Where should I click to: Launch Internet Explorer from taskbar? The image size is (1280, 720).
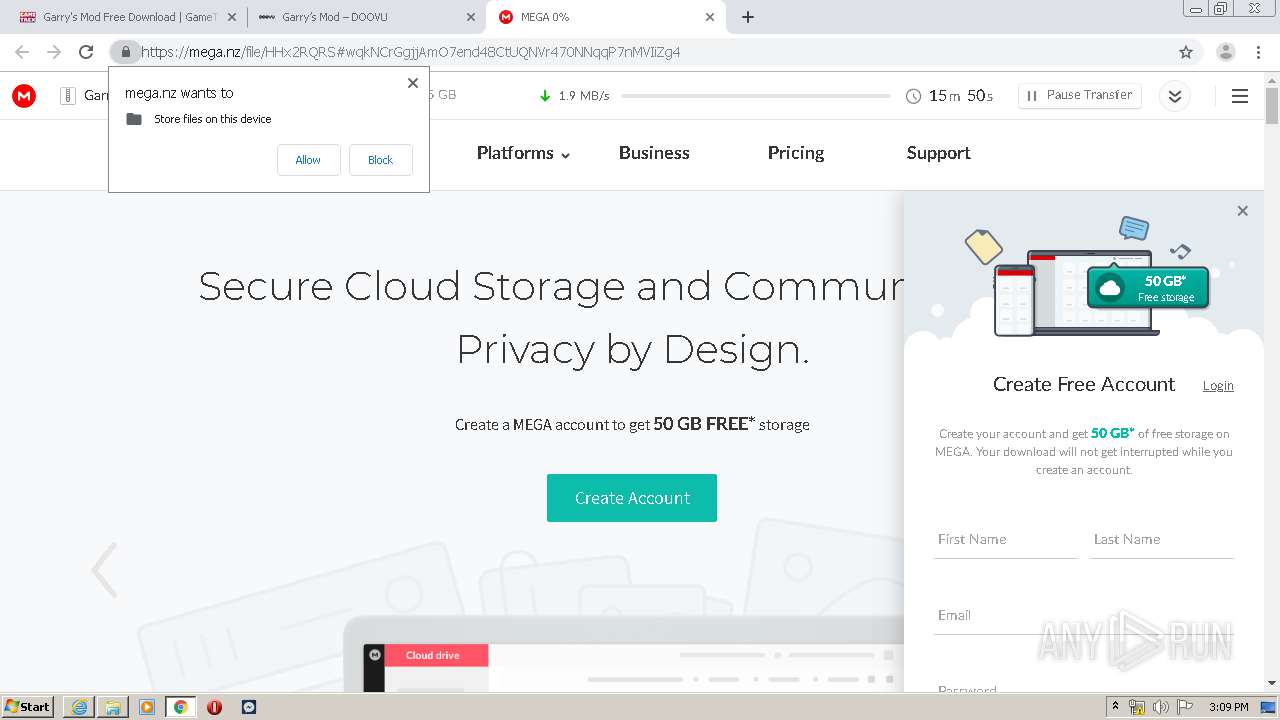click(79, 707)
